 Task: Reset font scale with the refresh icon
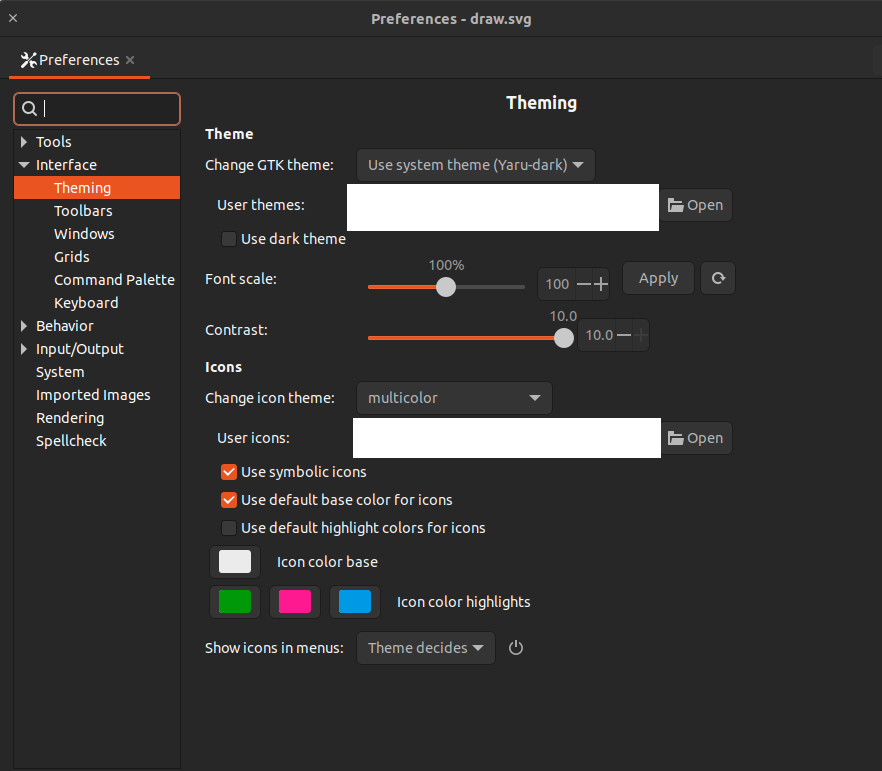click(718, 278)
